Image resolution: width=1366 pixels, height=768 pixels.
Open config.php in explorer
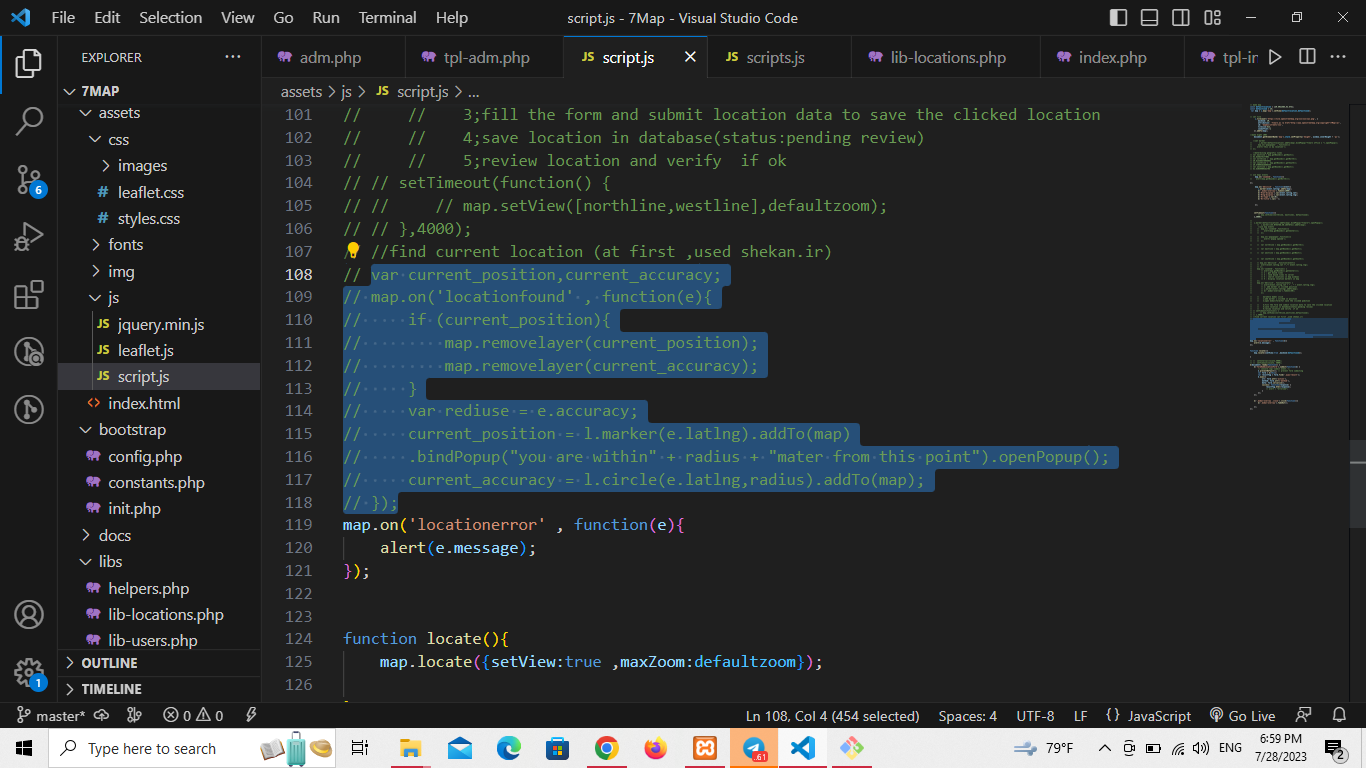pos(160,456)
